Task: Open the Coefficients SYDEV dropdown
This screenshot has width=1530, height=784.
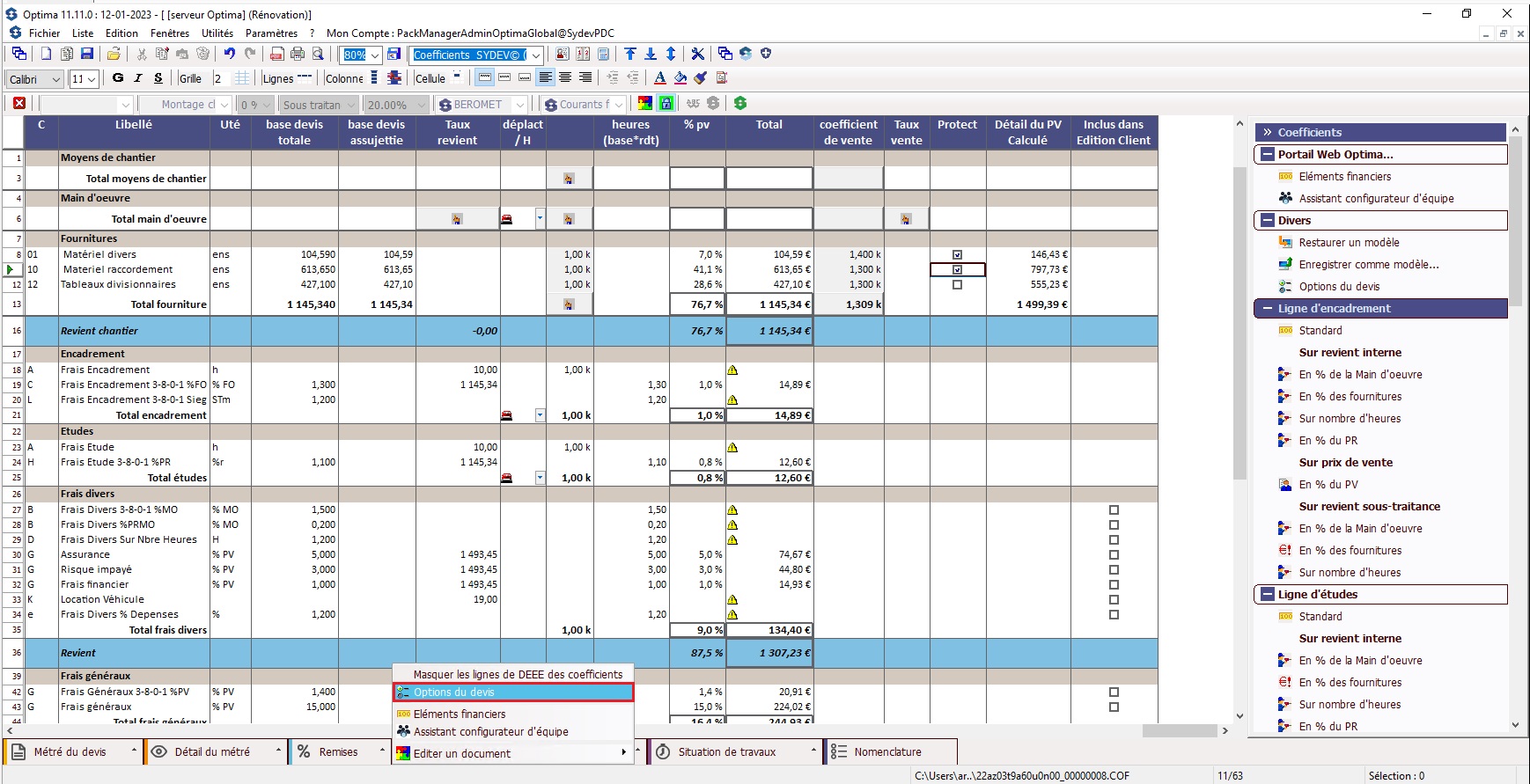Action: [536, 55]
